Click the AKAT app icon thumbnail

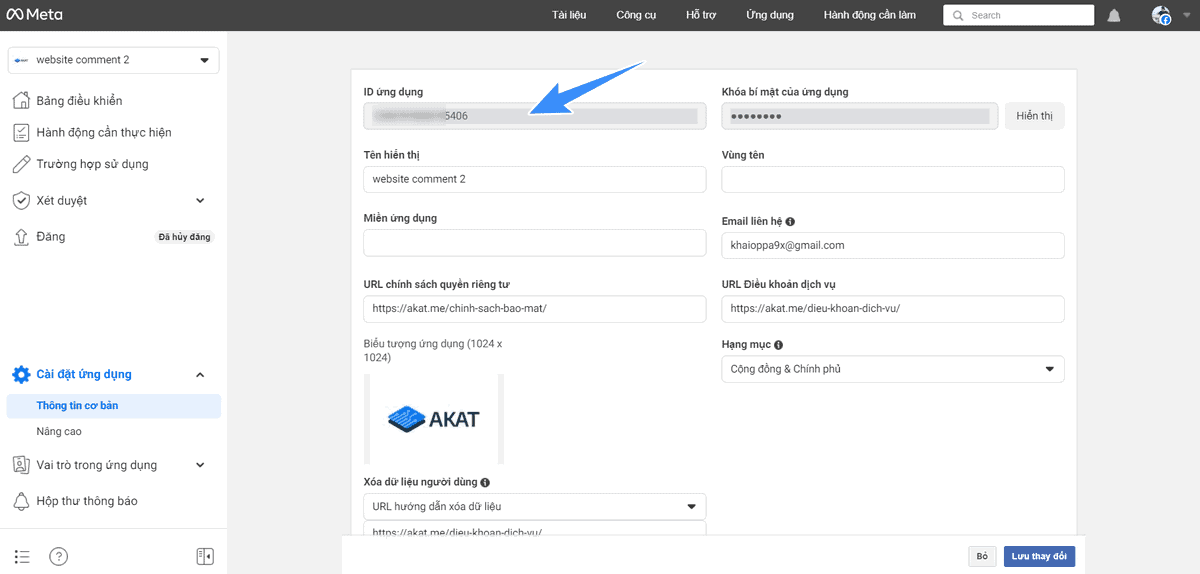434,419
